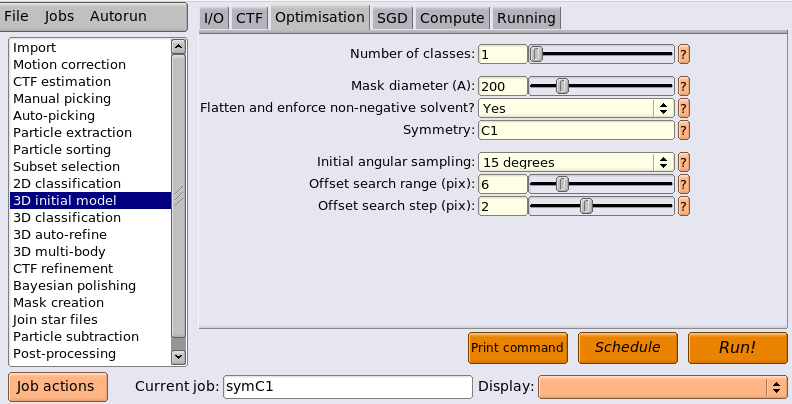This screenshot has height=404, width=792.
Task: Click job list scrollbar up arrow
Action: 178,47
